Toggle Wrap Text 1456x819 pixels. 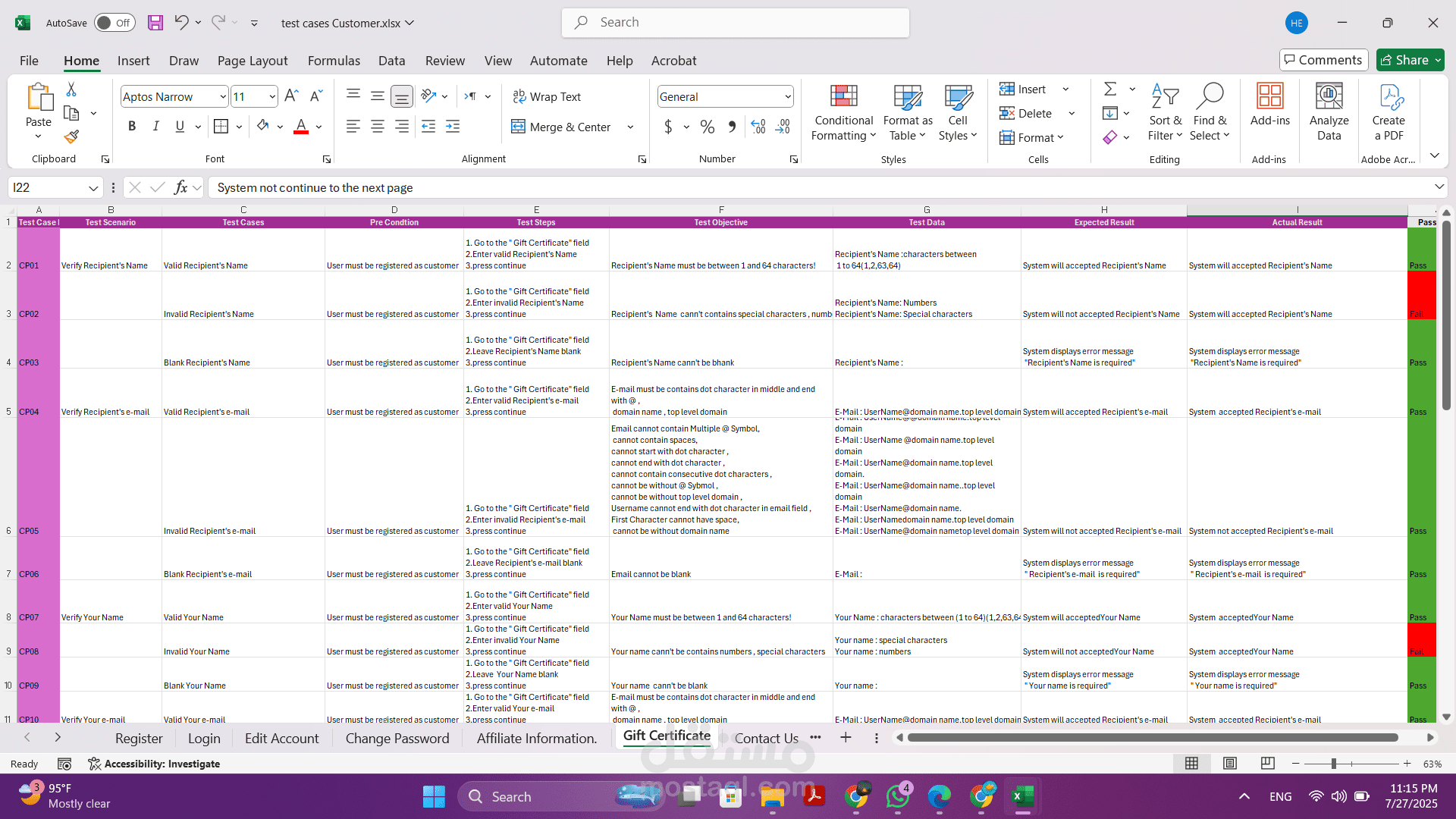[547, 96]
